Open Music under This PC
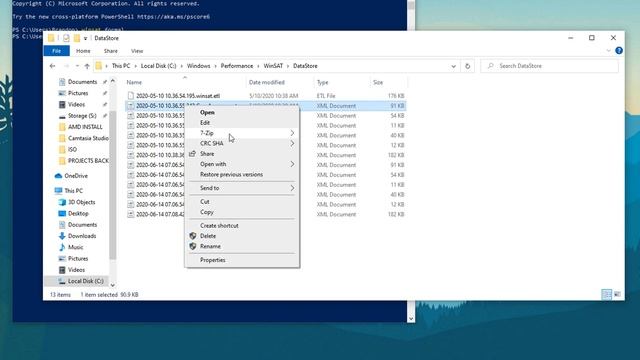The height and width of the screenshot is (360, 640). coord(76,247)
